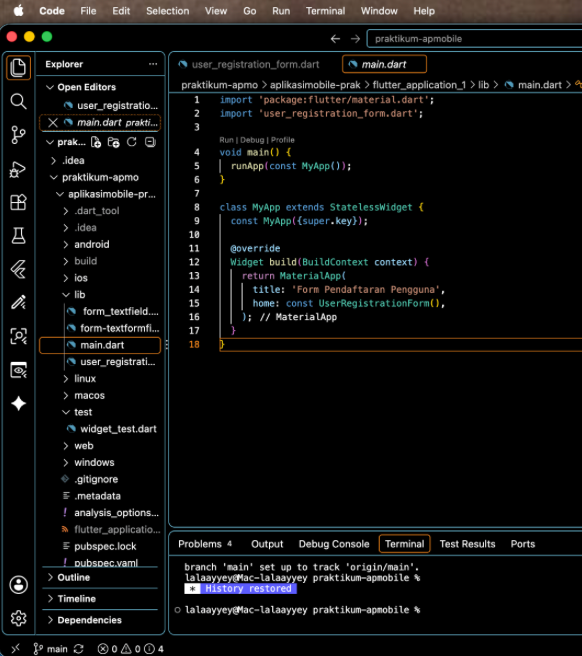
Task: Close main.dart in Open Editors
Action: pos(53,123)
